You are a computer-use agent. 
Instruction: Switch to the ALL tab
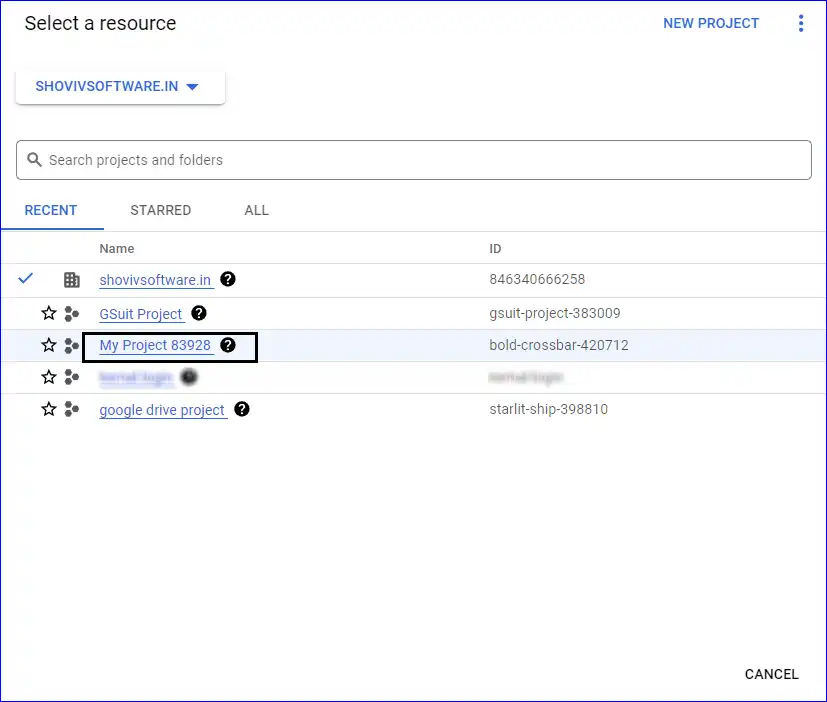click(x=256, y=211)
